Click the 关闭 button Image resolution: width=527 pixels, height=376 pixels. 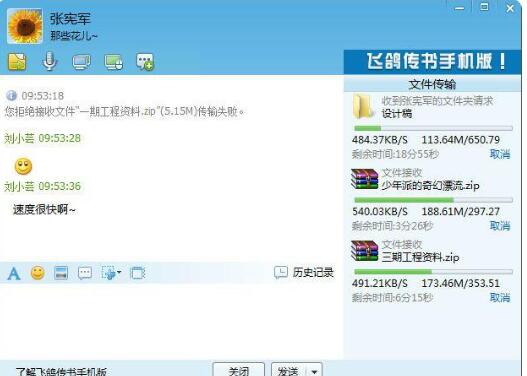[239, 371]
